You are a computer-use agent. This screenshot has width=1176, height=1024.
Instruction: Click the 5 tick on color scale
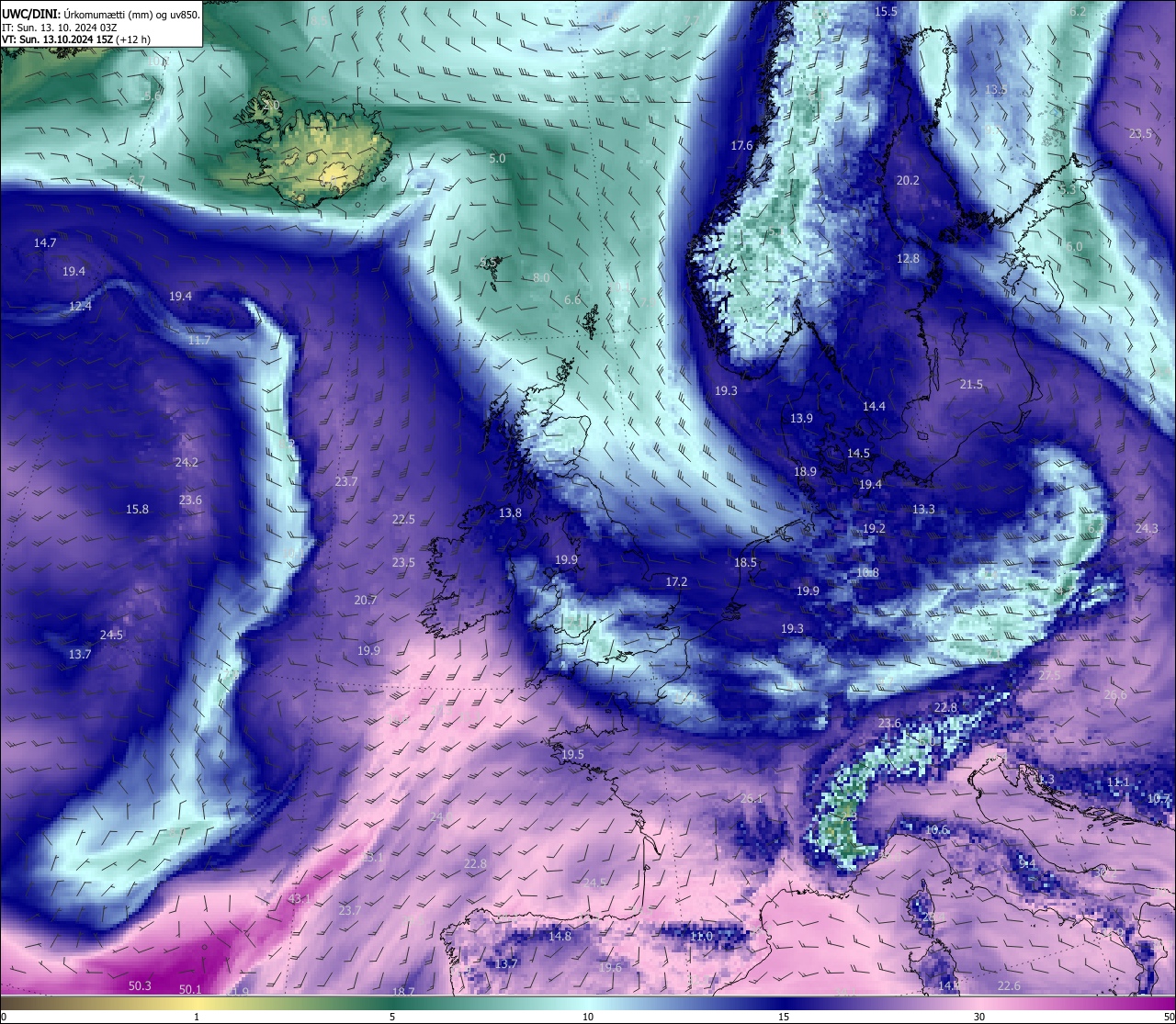coord(392,1017)
